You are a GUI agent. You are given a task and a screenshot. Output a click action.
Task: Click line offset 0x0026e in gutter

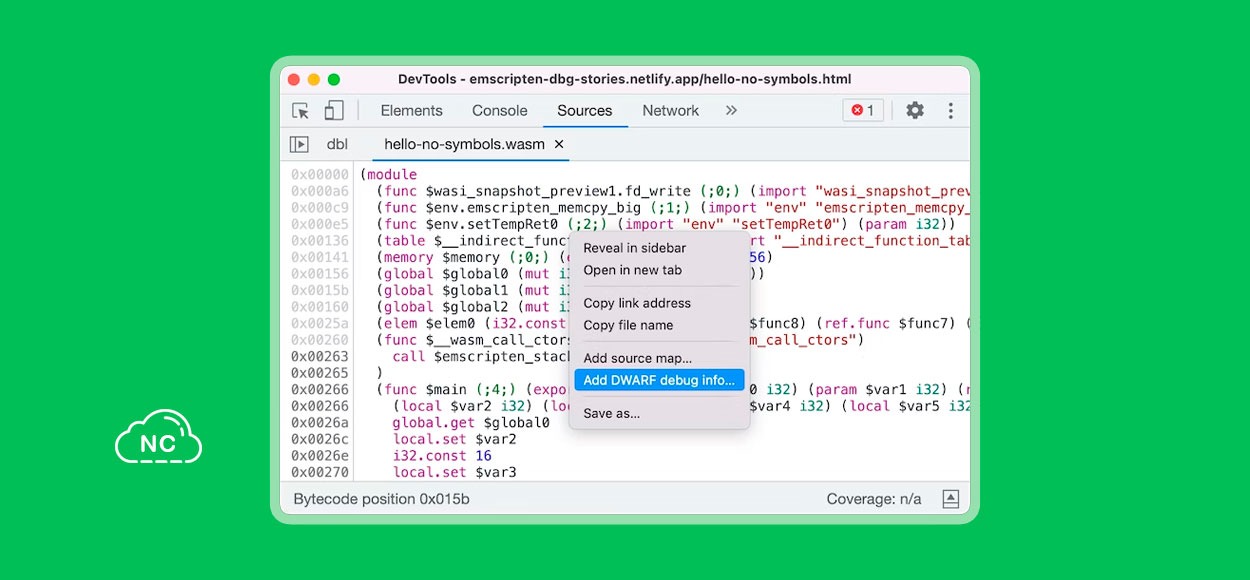point(320,456)
